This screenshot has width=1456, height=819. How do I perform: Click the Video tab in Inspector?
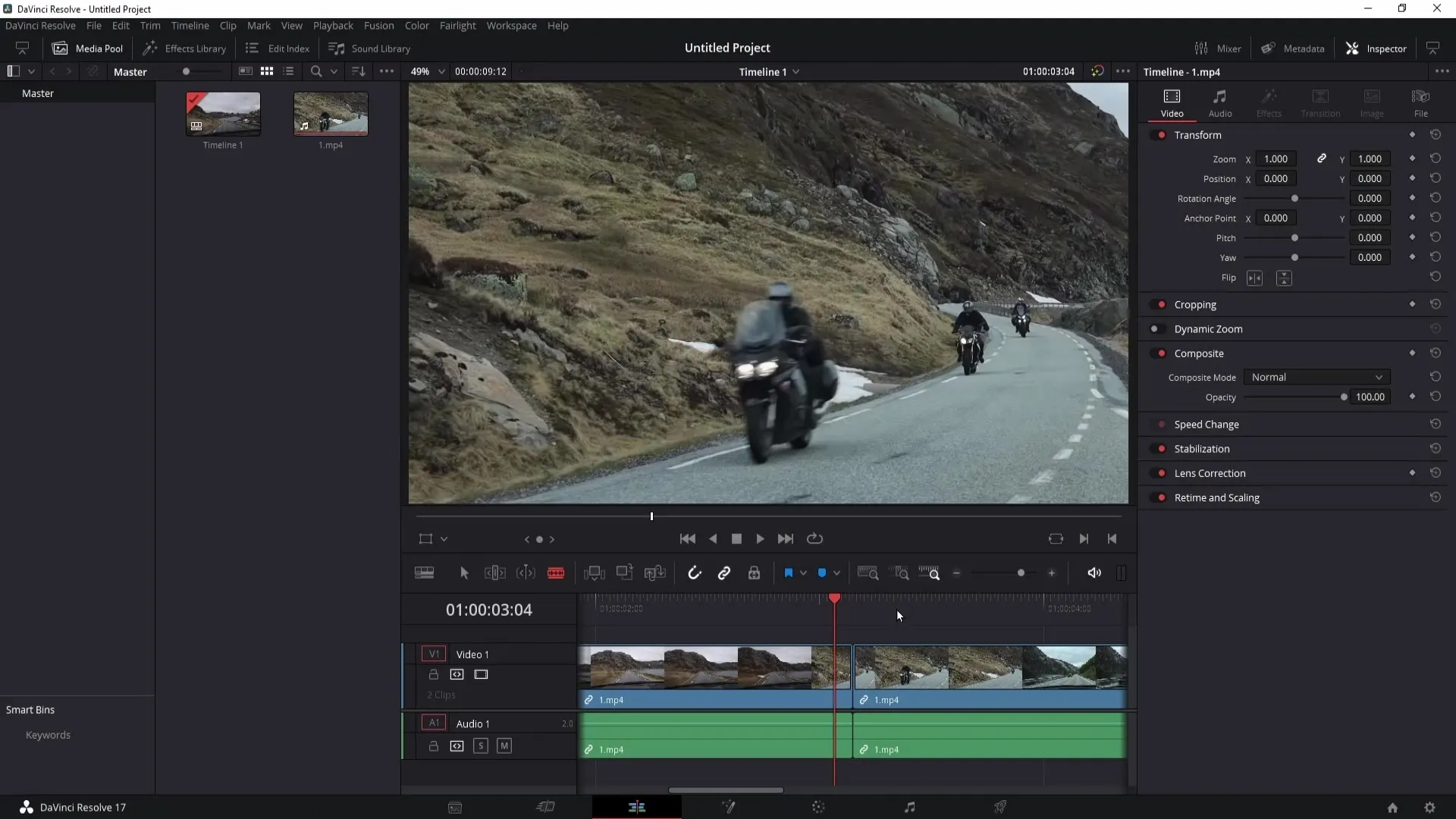pos(1172,103)
